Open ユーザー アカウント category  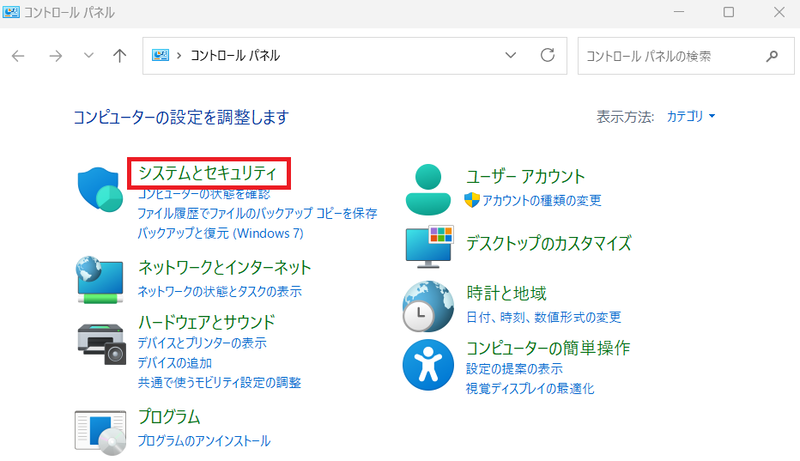coord(526,176)
